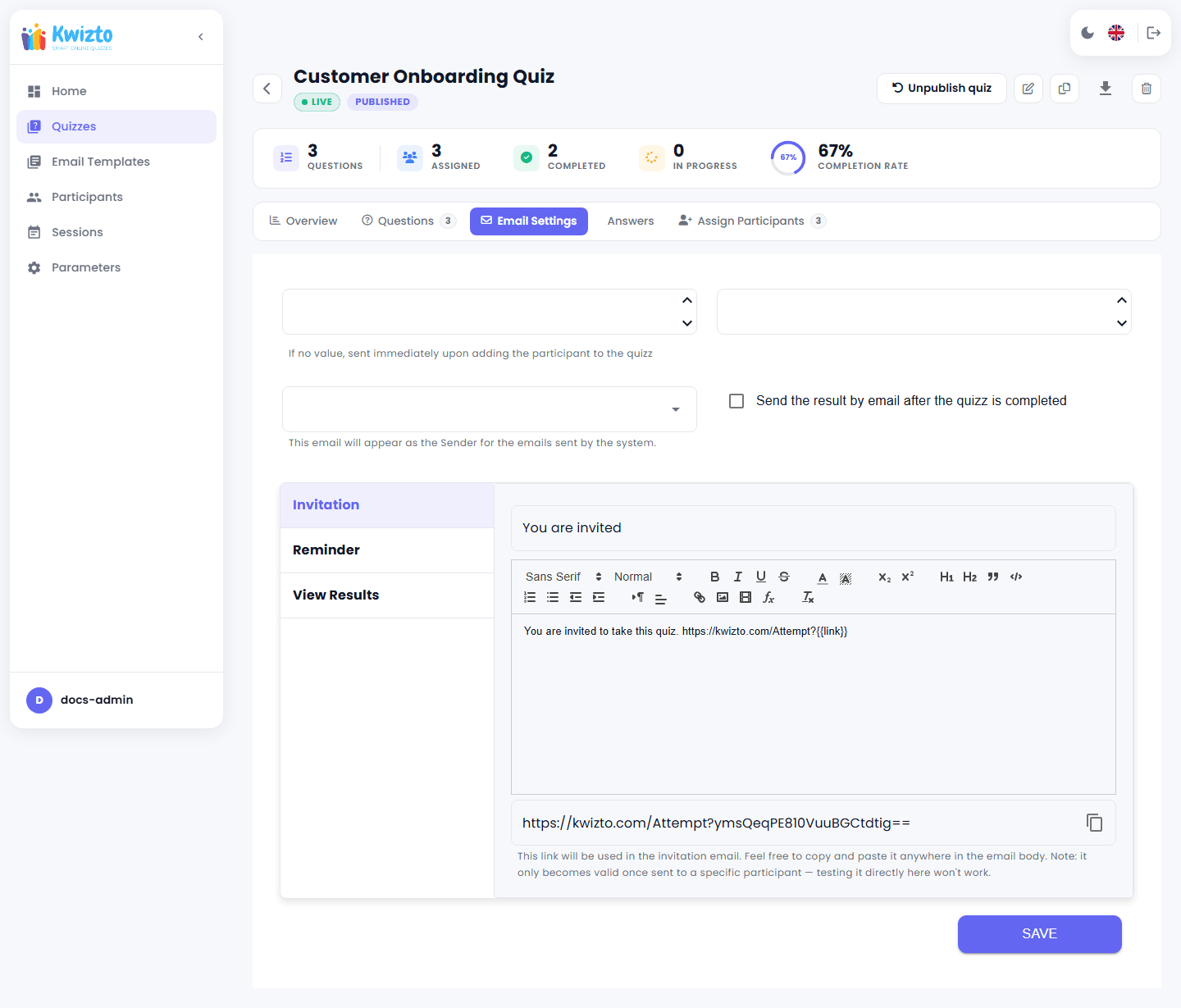The width and height of the screenshot is (1181, 1008).
Task: Open Email Templates in sidebar
Action: [116, 162]
